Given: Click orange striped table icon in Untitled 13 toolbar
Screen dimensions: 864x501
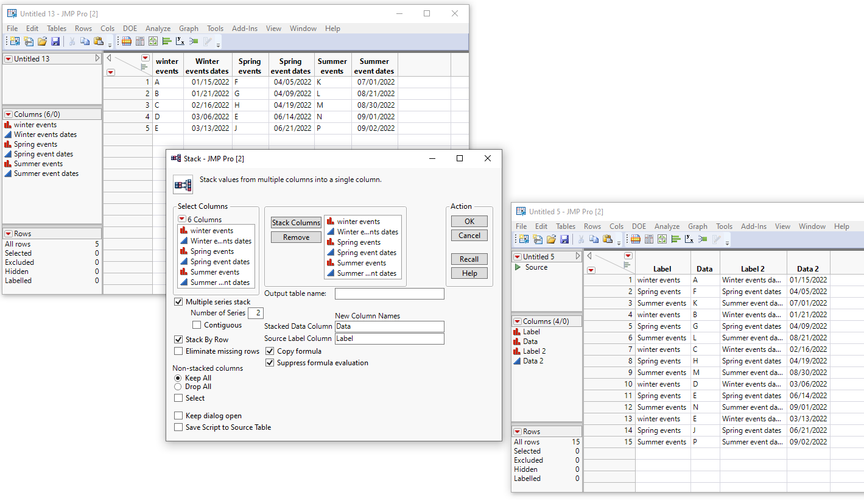Looking at the screenshot, I should 126,41.
